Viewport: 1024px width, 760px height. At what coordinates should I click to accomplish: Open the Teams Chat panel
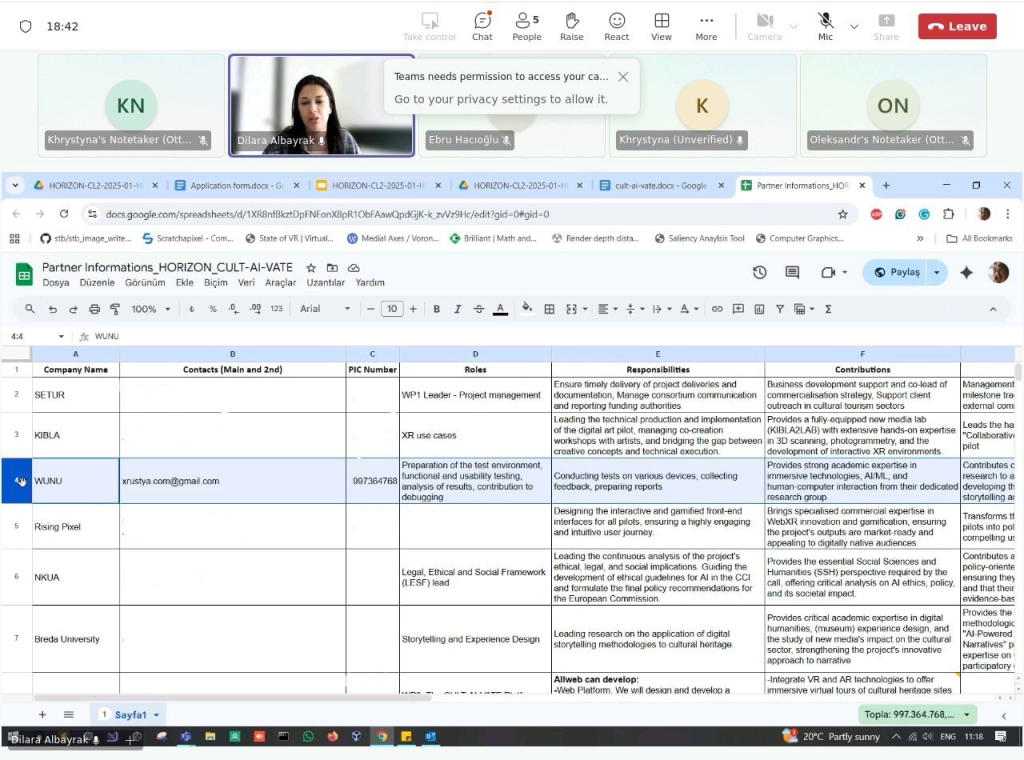pyautogui.click(x=482, y=26)
